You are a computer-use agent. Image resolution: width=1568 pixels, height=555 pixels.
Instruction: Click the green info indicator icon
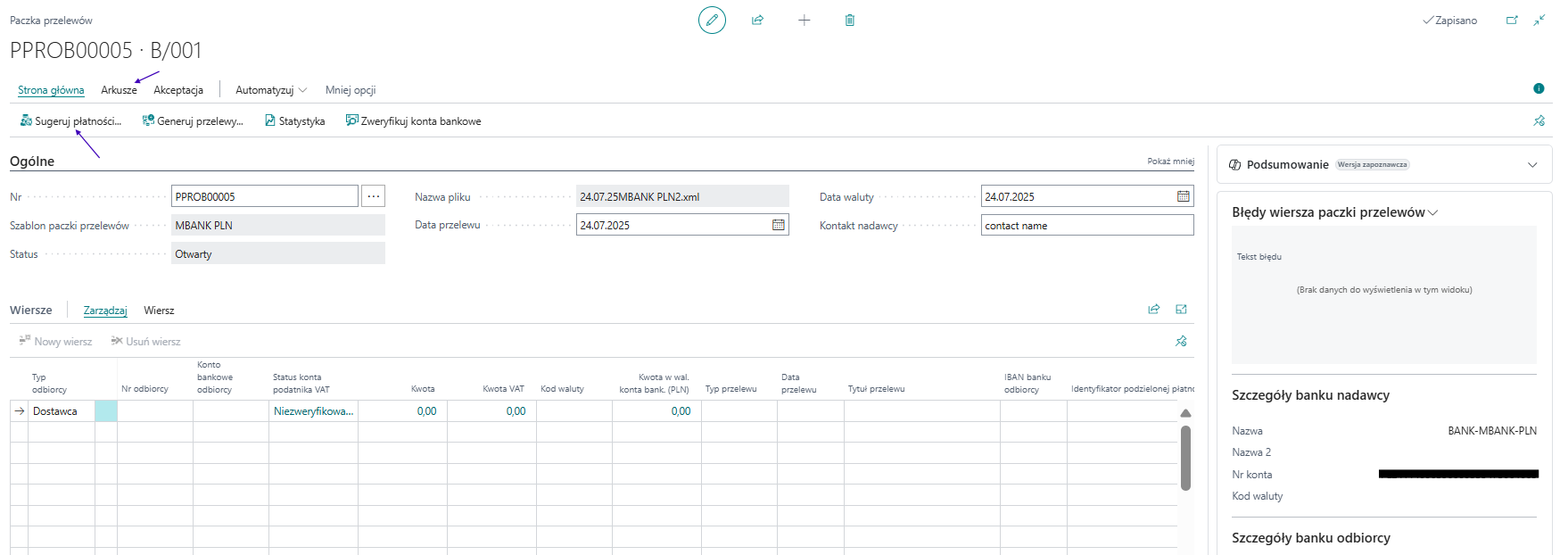[1539, 88]
